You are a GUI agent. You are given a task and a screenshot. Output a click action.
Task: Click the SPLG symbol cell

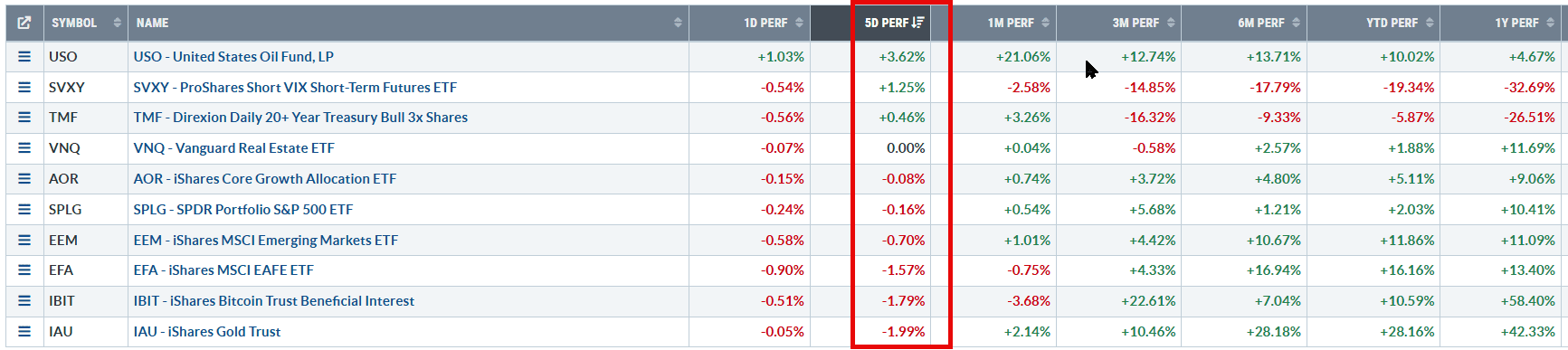(x=65, y=209)
